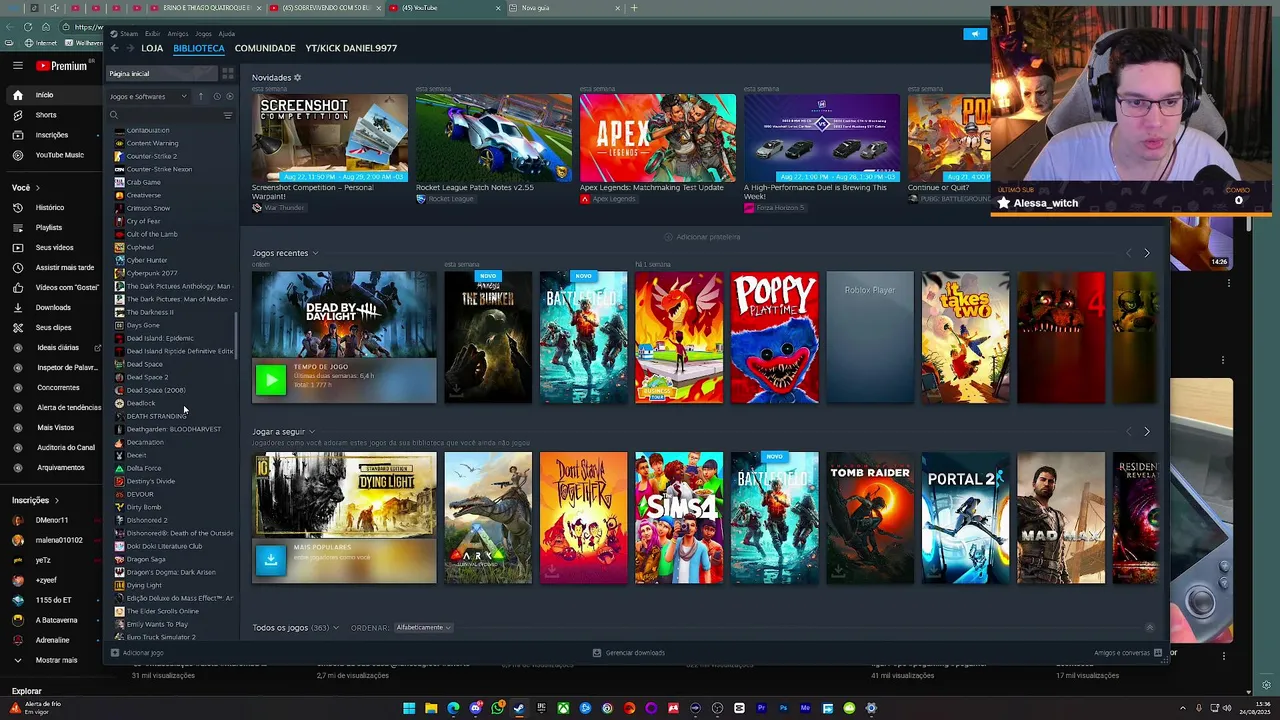Open Portal 2 game cover
Image resolution: width=1280 pixels, height=720 pixels.
(965, 518)
